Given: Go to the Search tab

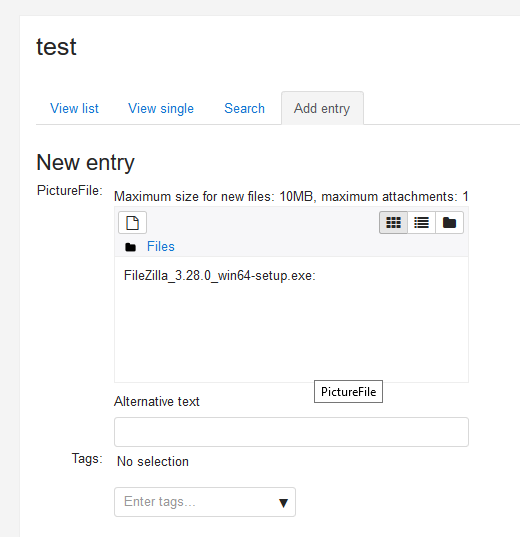Looking at the screenshot, I should (245, 109).
